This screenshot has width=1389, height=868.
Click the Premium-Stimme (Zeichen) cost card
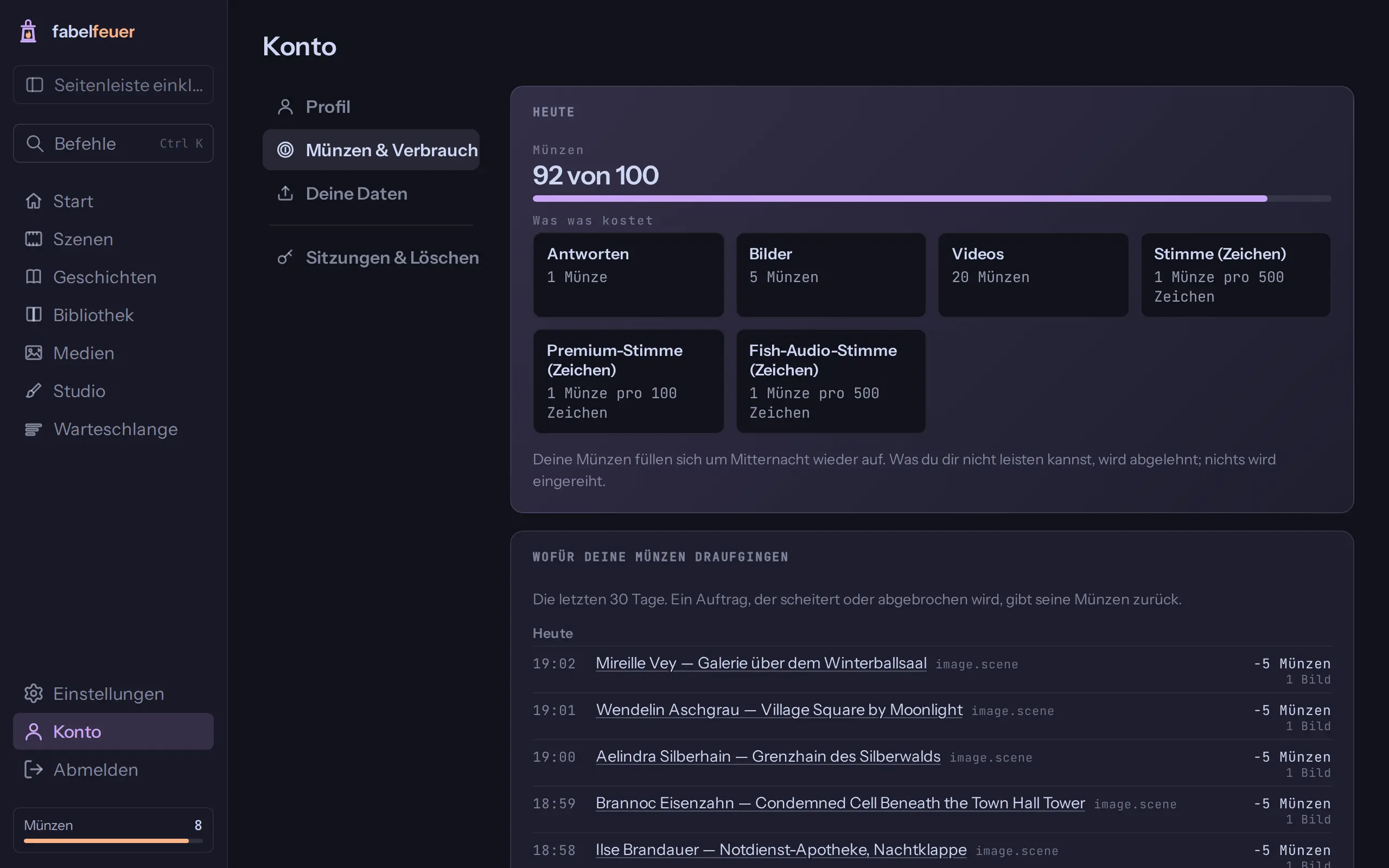pyautogui.click(x=628, y=381)
